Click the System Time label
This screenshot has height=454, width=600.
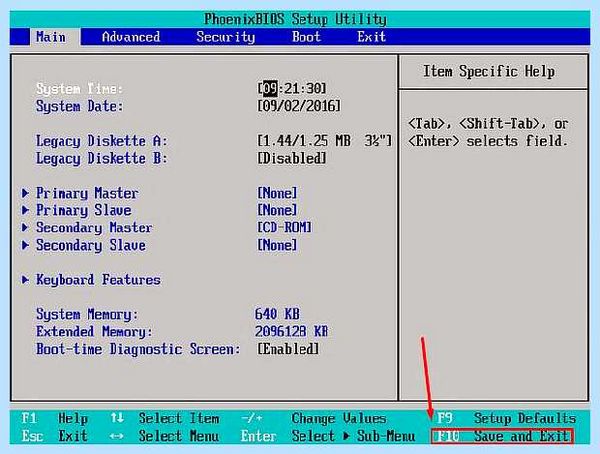tap(79, 89)
